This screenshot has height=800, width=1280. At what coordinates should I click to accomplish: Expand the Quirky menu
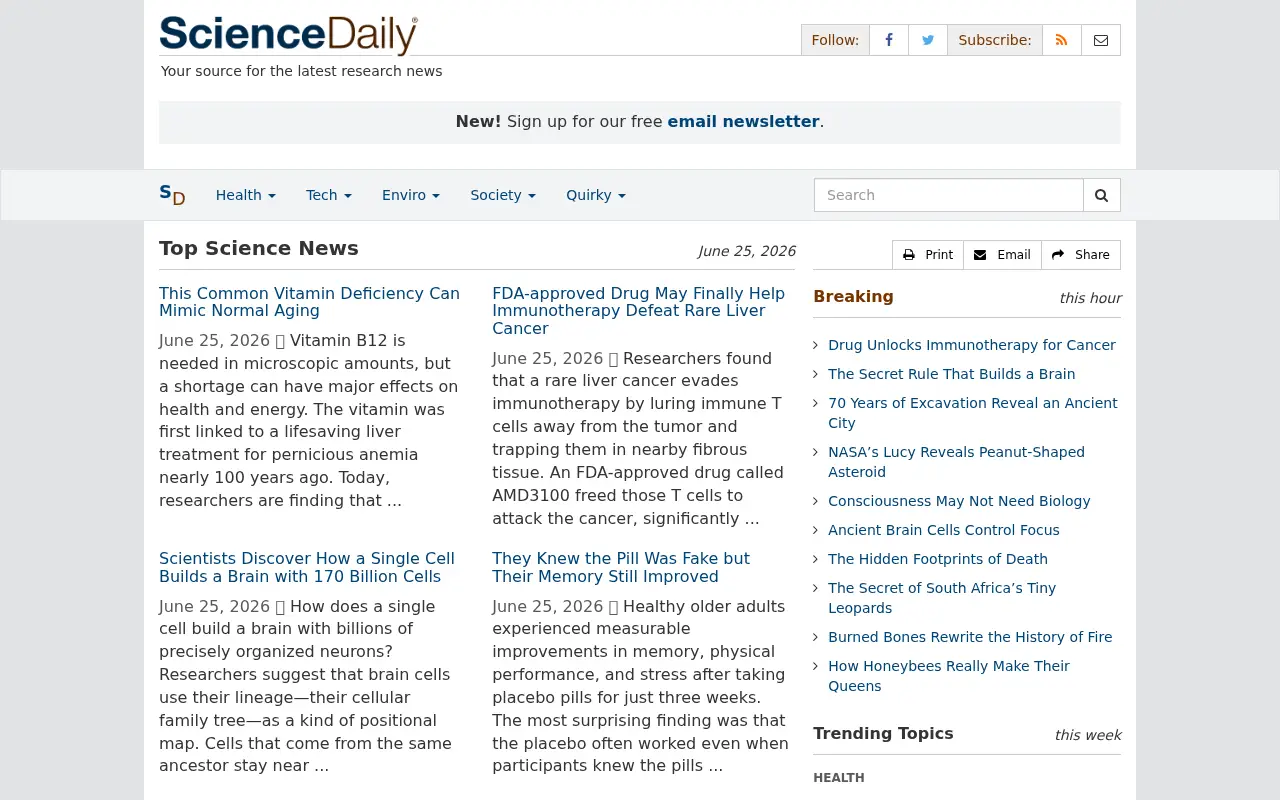(596, 195)
